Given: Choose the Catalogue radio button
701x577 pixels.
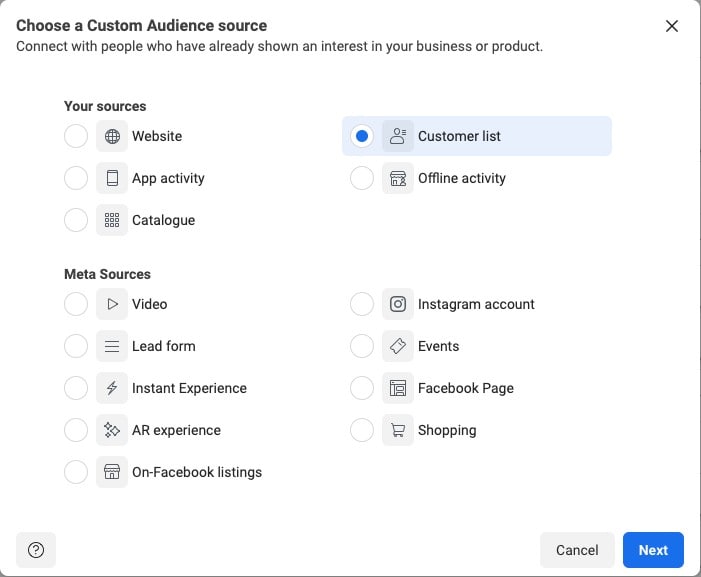Looking at the screenshot, I should pyautogui.click(x=76, y=220).
